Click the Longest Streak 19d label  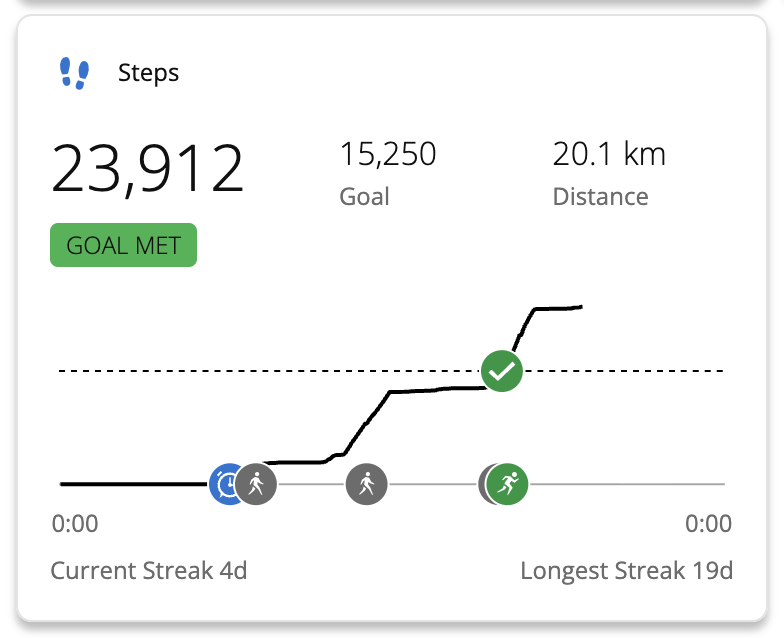(626, 571)
